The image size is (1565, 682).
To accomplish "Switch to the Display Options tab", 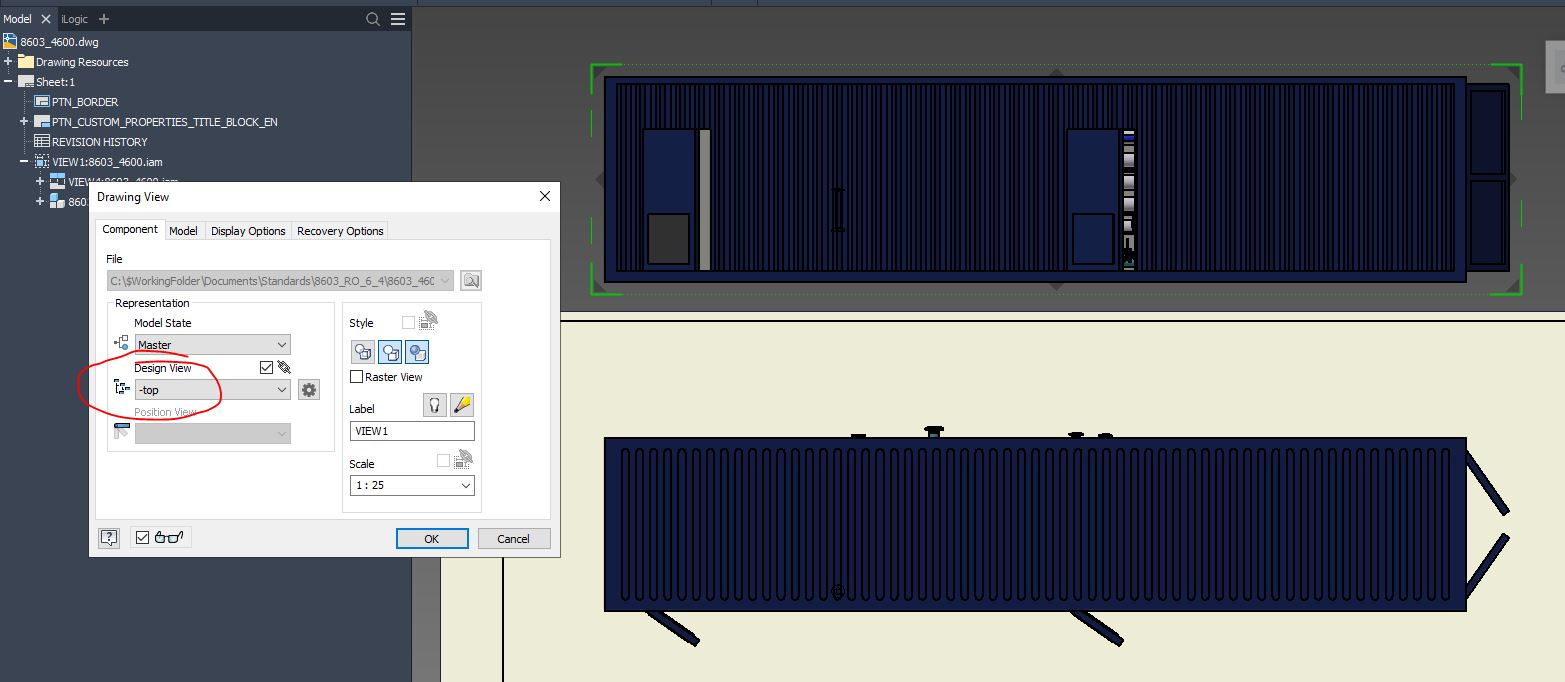I will [247, 230].
